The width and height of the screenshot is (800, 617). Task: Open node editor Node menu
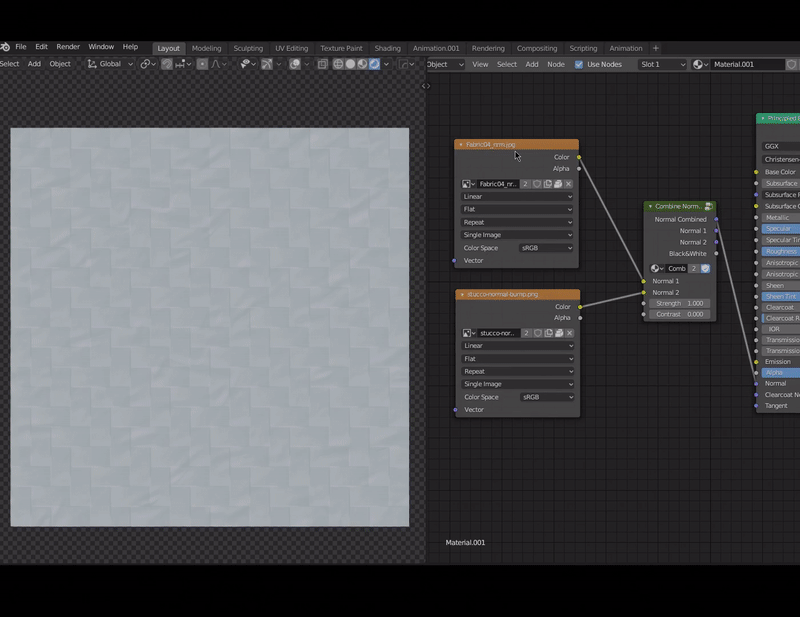click(556, 65)
